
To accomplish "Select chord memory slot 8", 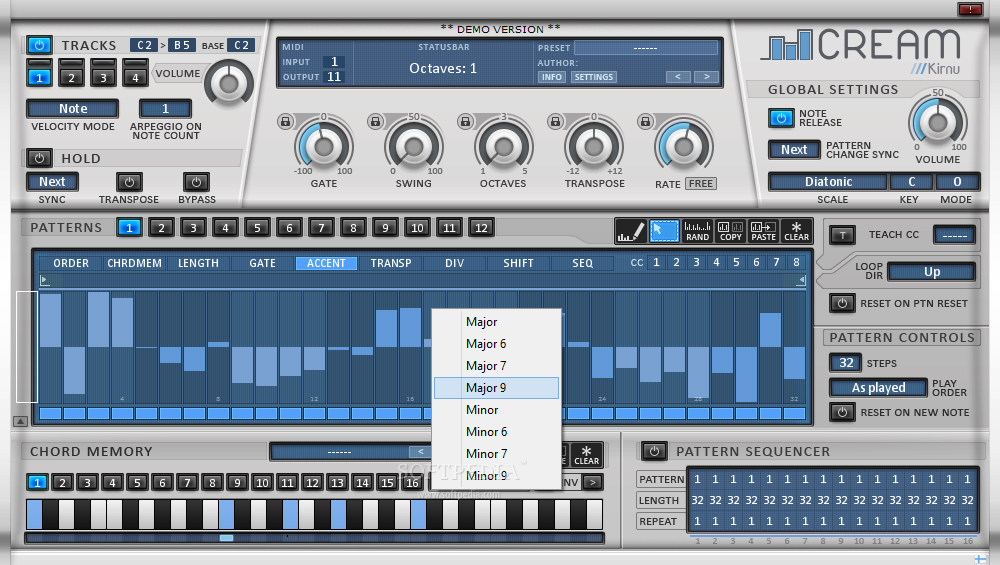I will [212, 482].
